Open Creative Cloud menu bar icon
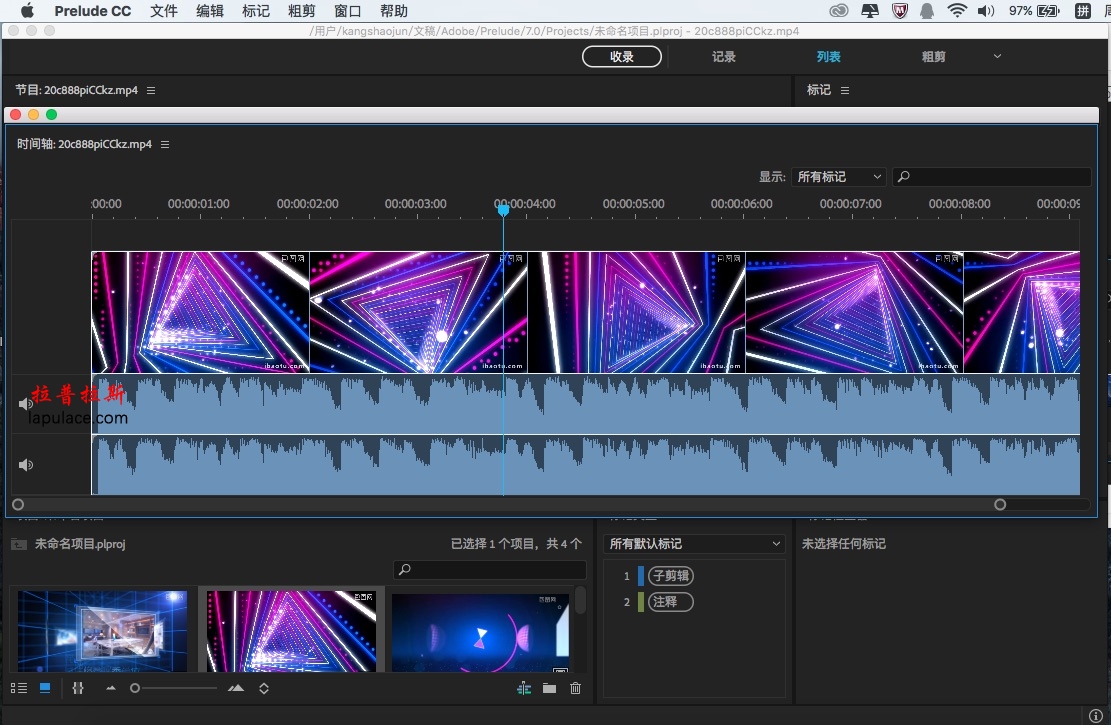1111x725 pixels. coord(839,11)
